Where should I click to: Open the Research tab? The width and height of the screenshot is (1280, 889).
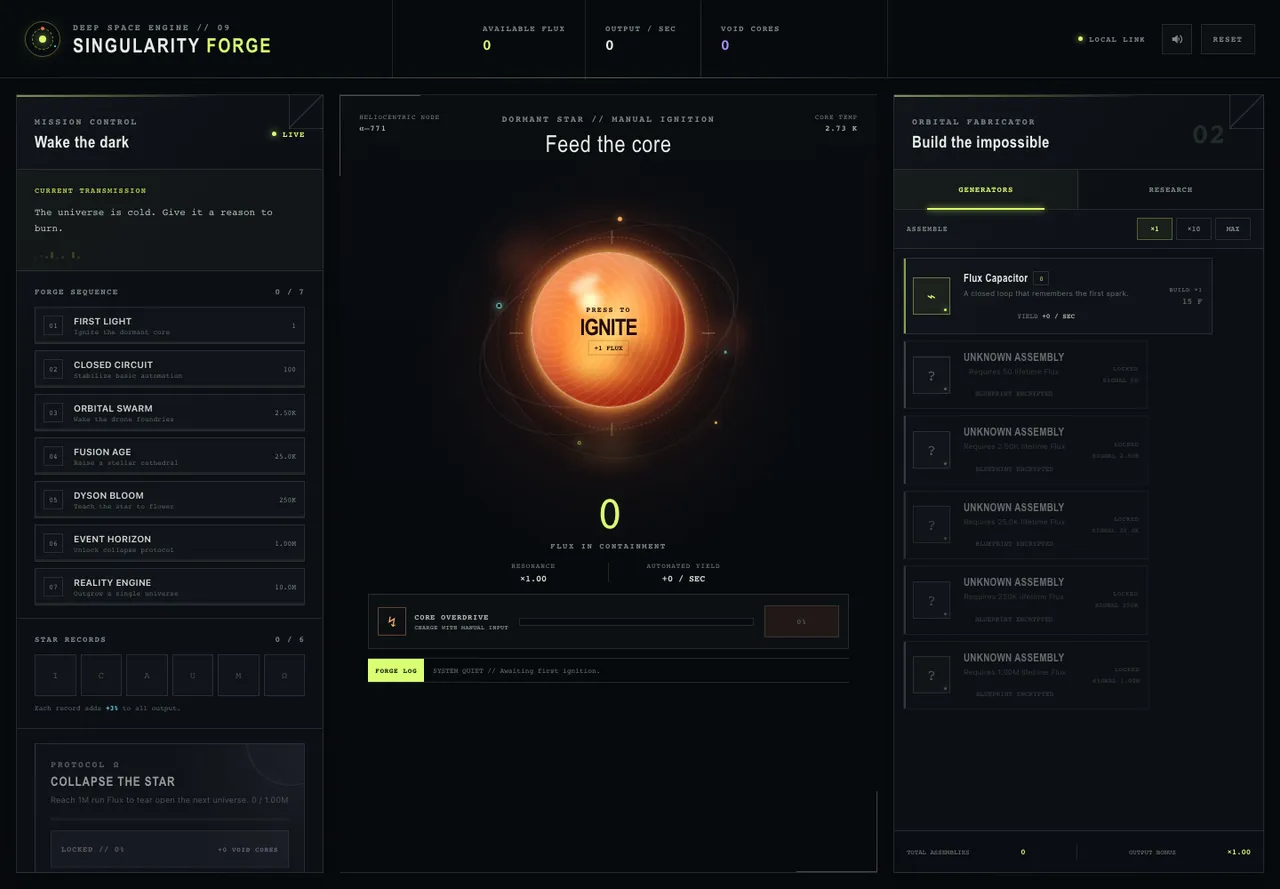pyautogui.click(x=1170, y=189)
